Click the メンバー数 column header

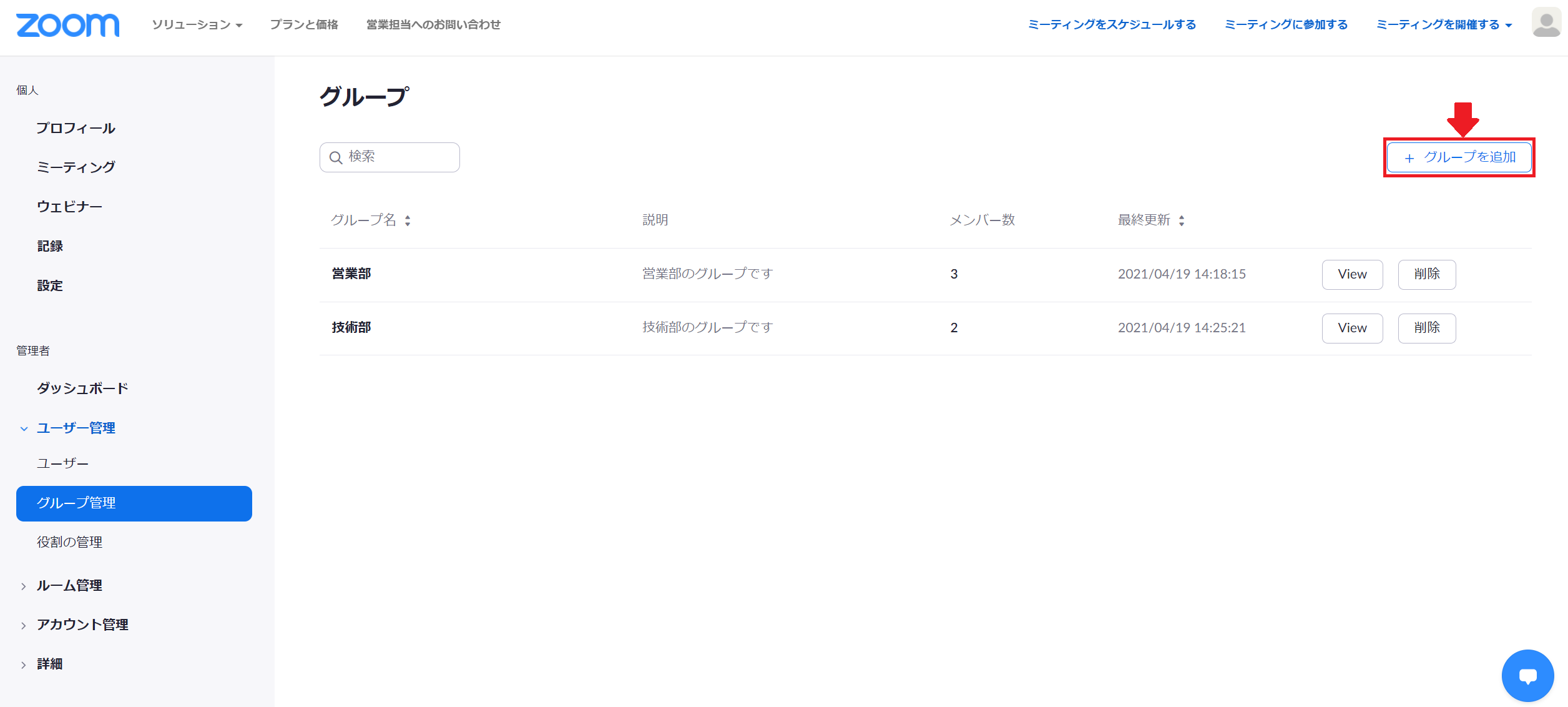(x=982, y=220)
